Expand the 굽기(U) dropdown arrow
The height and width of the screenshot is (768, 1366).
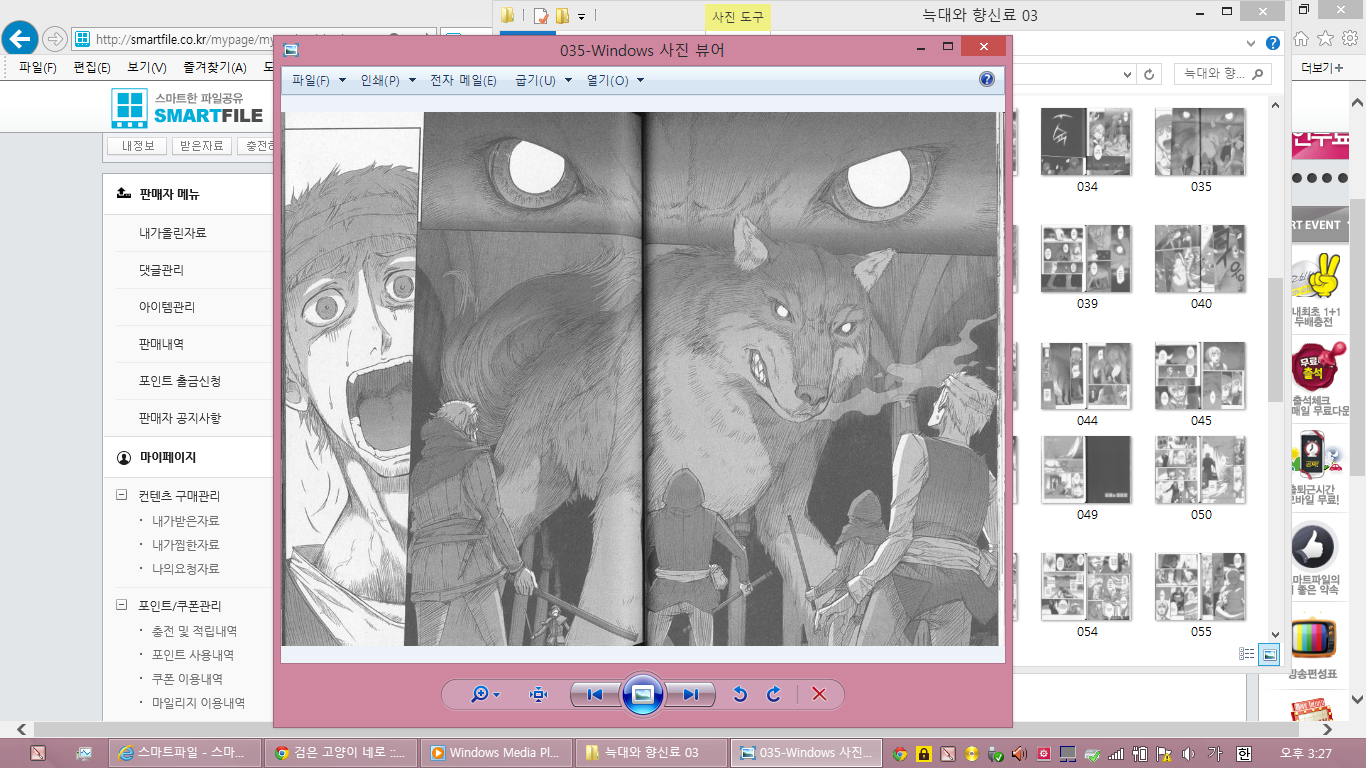[568, 81]
